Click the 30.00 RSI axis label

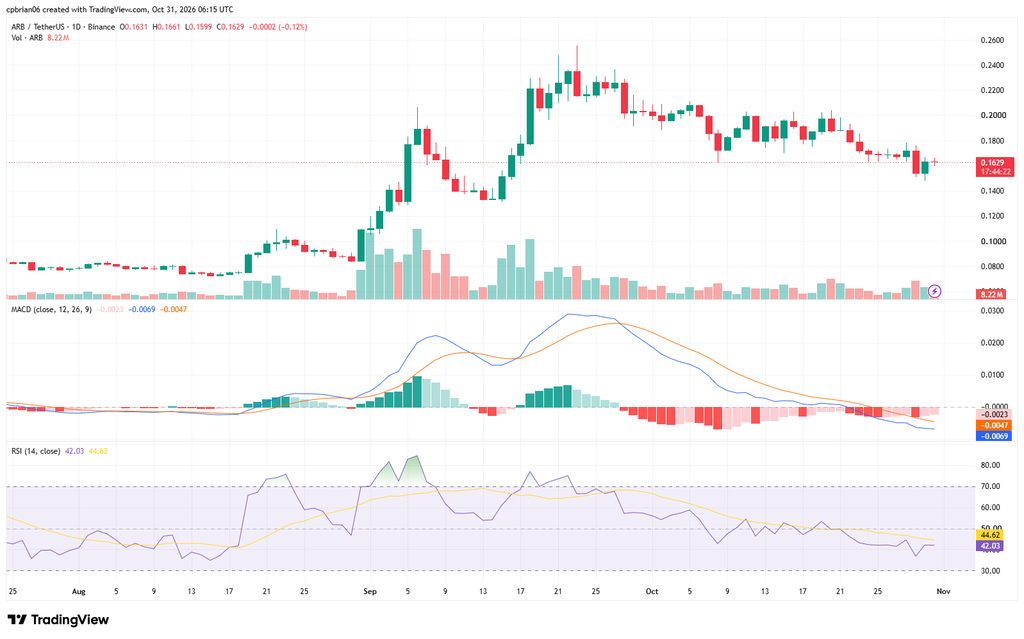991,571
